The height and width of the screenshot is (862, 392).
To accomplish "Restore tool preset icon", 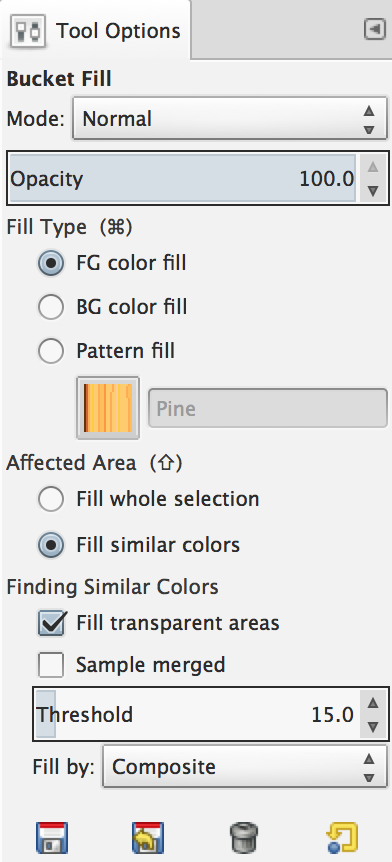I will click(148, 837).
